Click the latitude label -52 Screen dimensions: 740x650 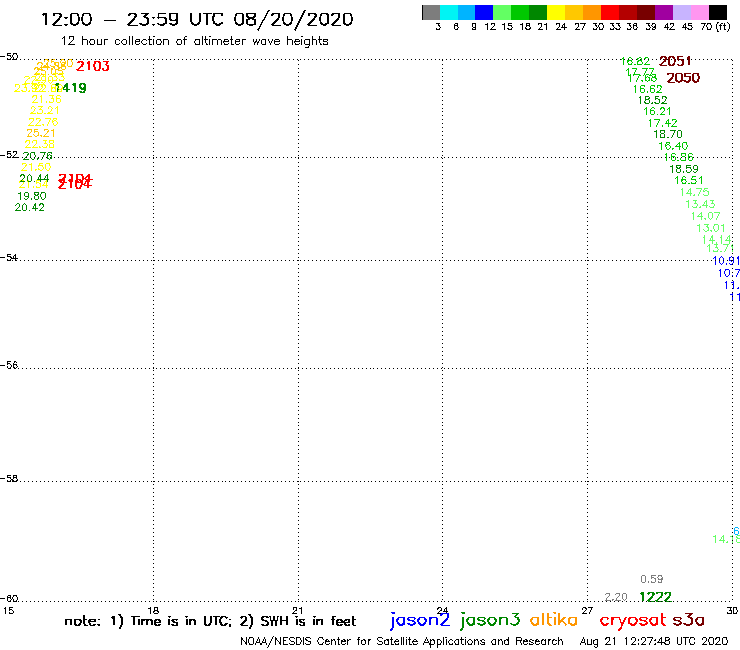click(x=9, y=155)
